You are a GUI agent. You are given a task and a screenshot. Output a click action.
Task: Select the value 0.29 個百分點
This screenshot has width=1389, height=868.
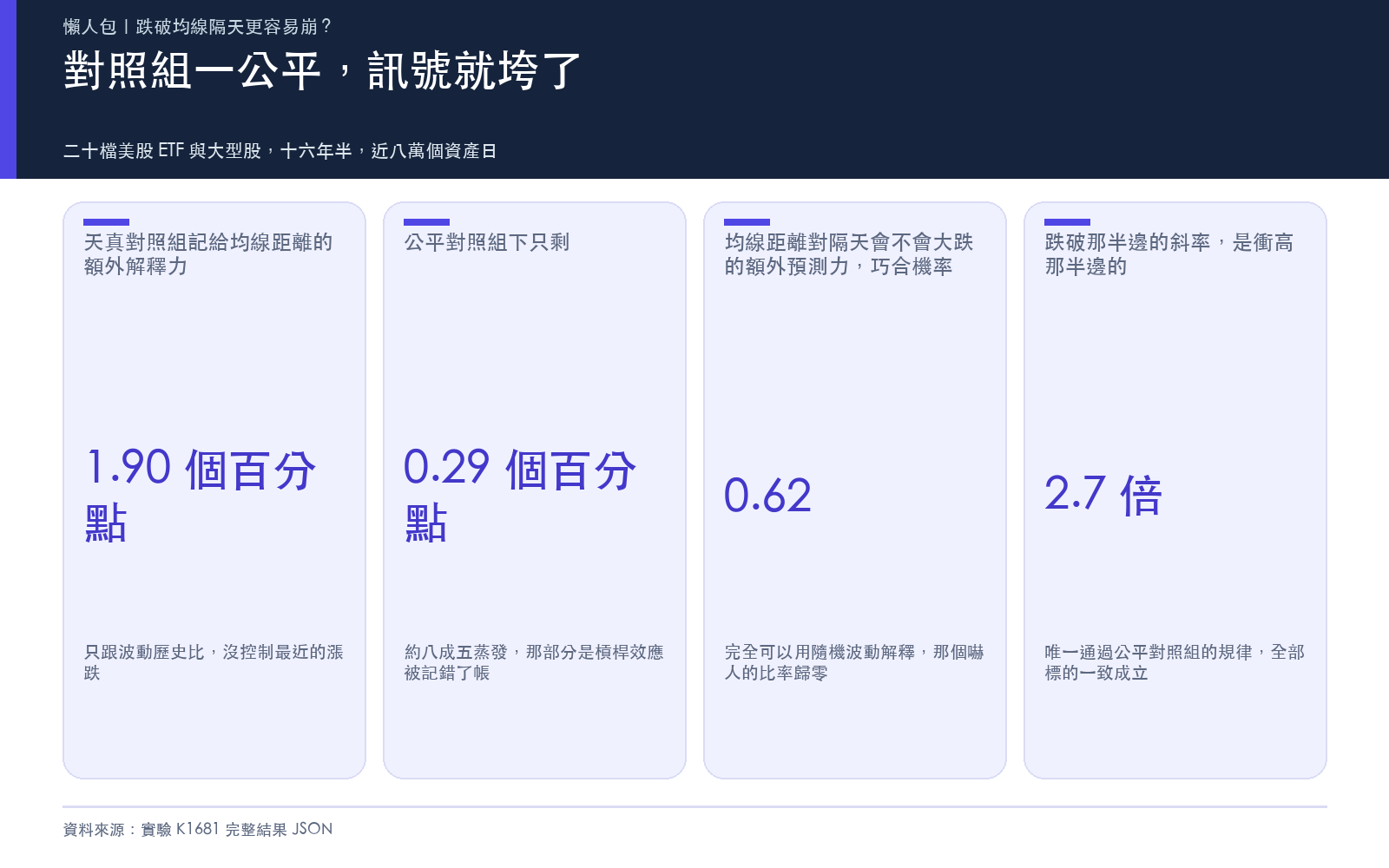coord(520,496)
